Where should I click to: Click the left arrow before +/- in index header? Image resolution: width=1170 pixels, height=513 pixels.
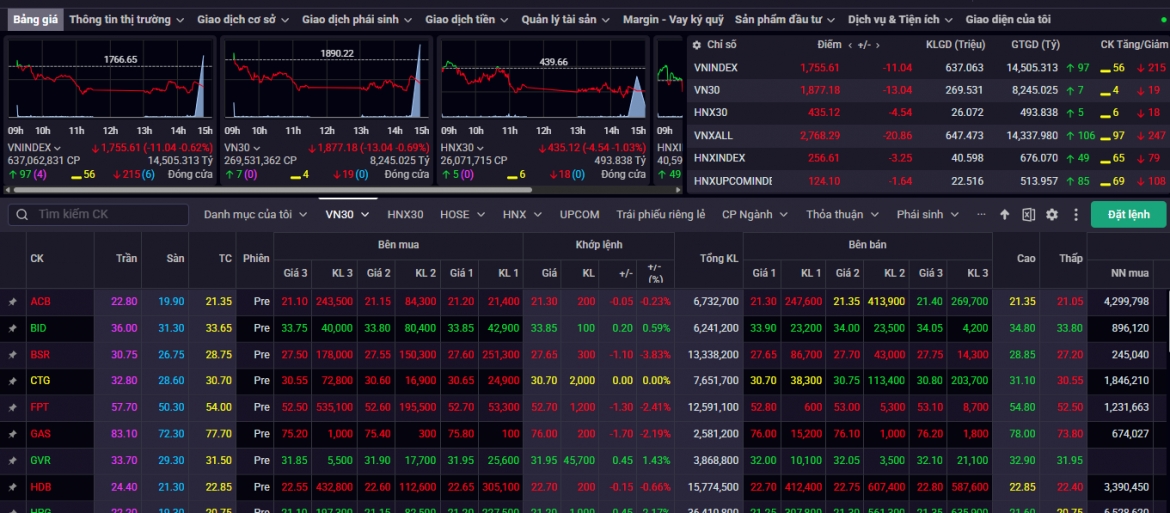[x=851, y=45]
